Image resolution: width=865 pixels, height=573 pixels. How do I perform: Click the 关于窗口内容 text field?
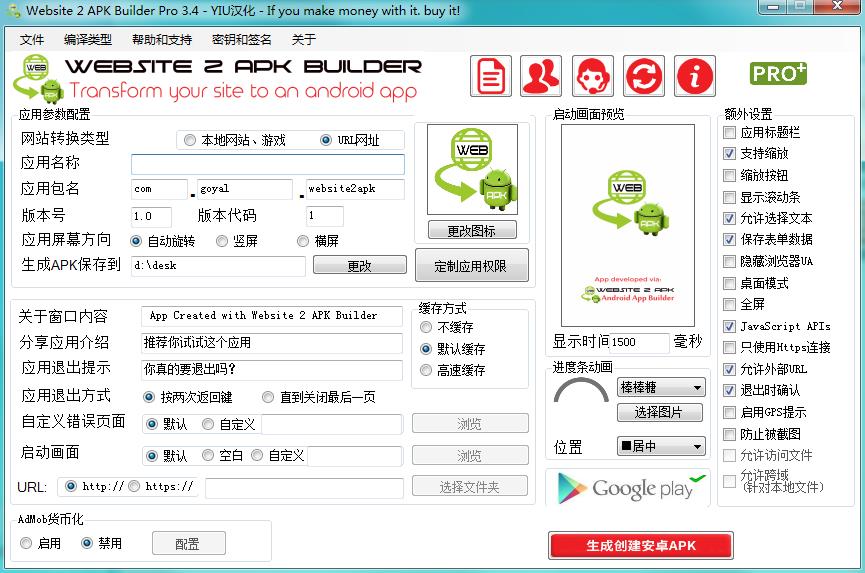272,316
